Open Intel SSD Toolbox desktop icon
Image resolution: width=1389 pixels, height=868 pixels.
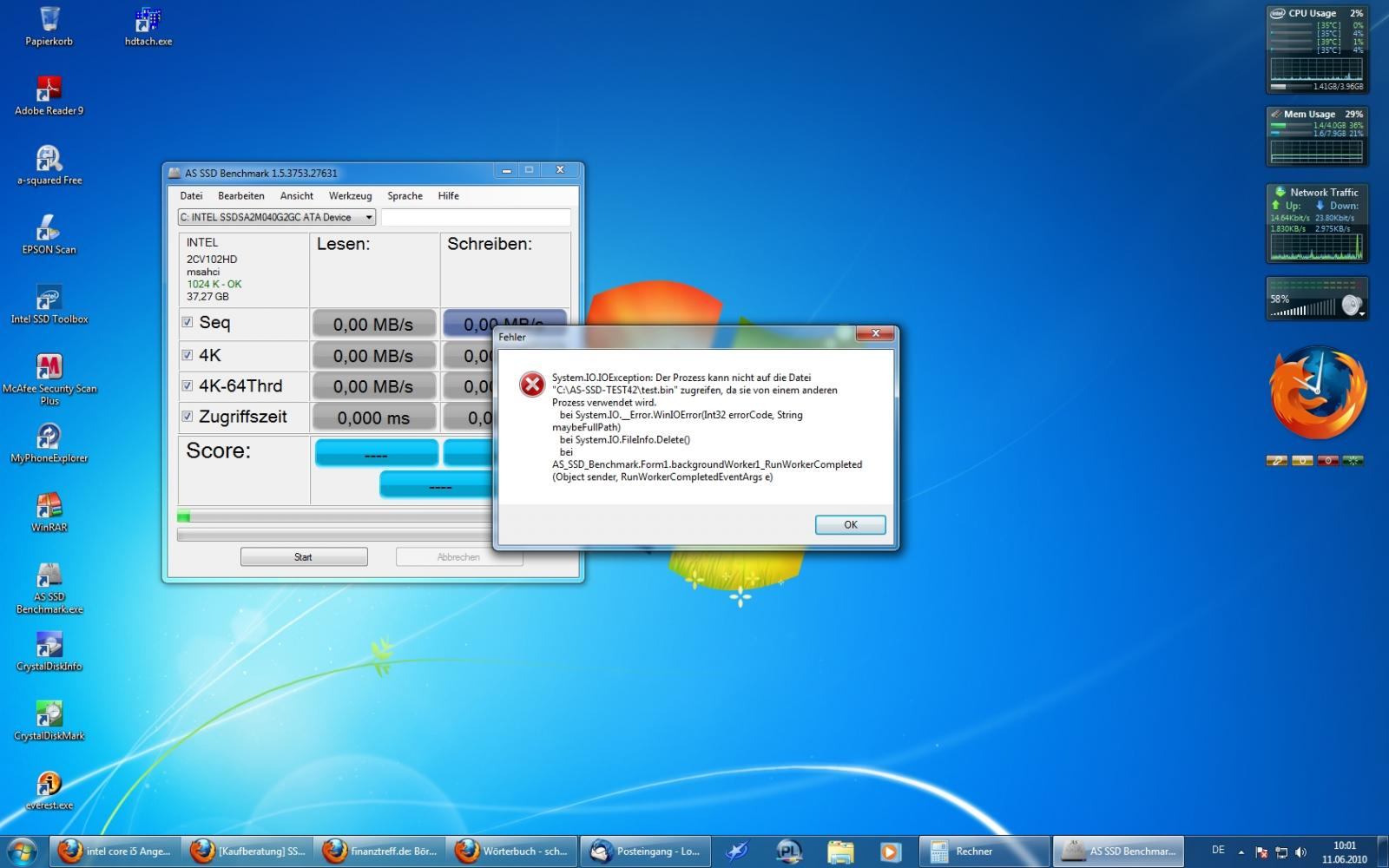tap(49, 304)
